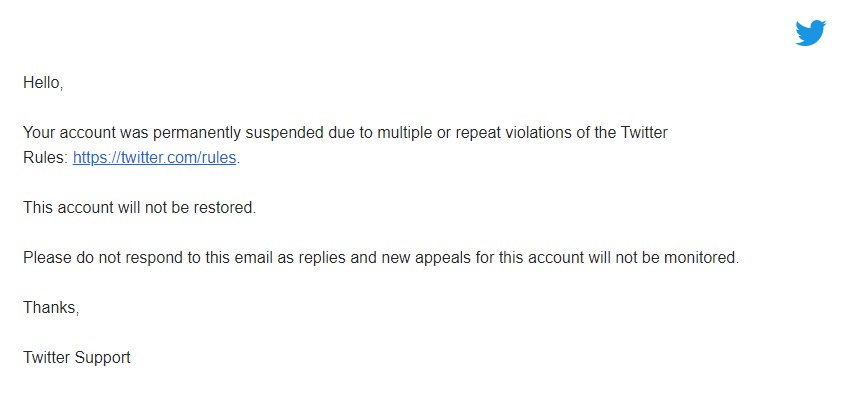Click the word 'Twitter' ending the first line
The height and width of the screenshot is (412, 845).
[644, 132]
